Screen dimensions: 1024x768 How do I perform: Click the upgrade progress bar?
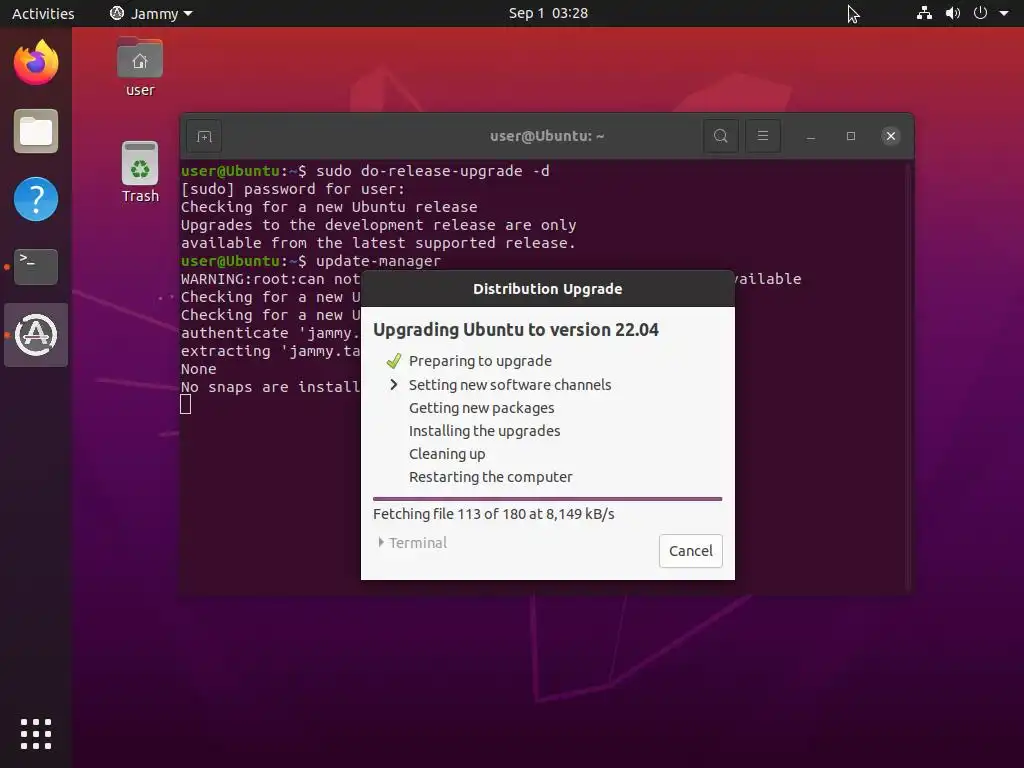point(547,499)
